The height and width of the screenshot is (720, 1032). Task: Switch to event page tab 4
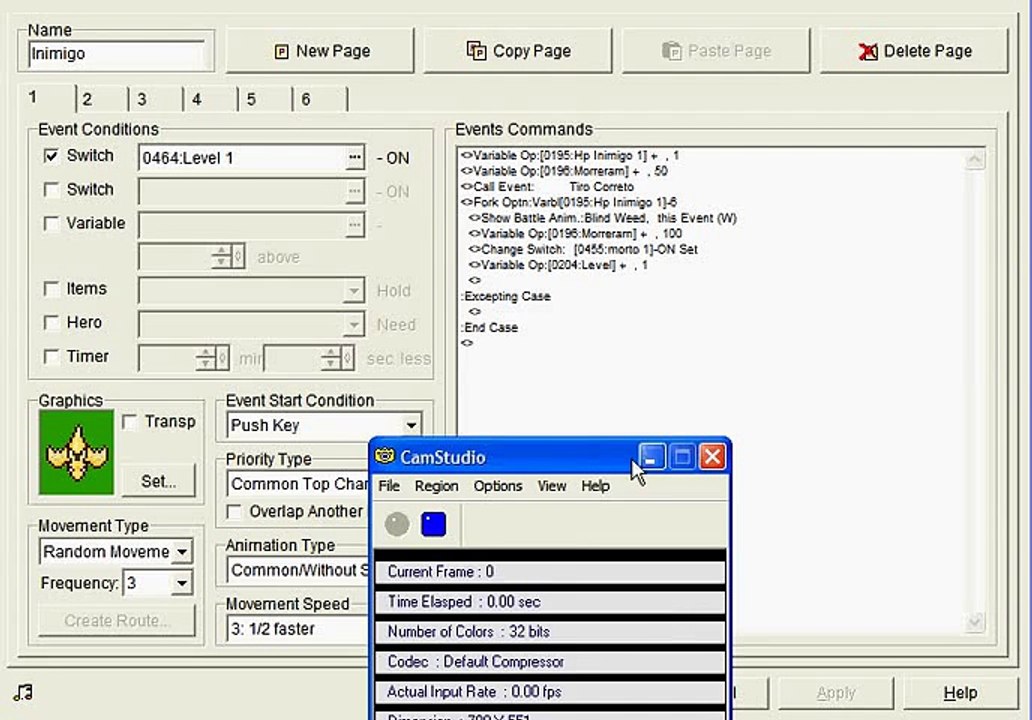[211, 99]
